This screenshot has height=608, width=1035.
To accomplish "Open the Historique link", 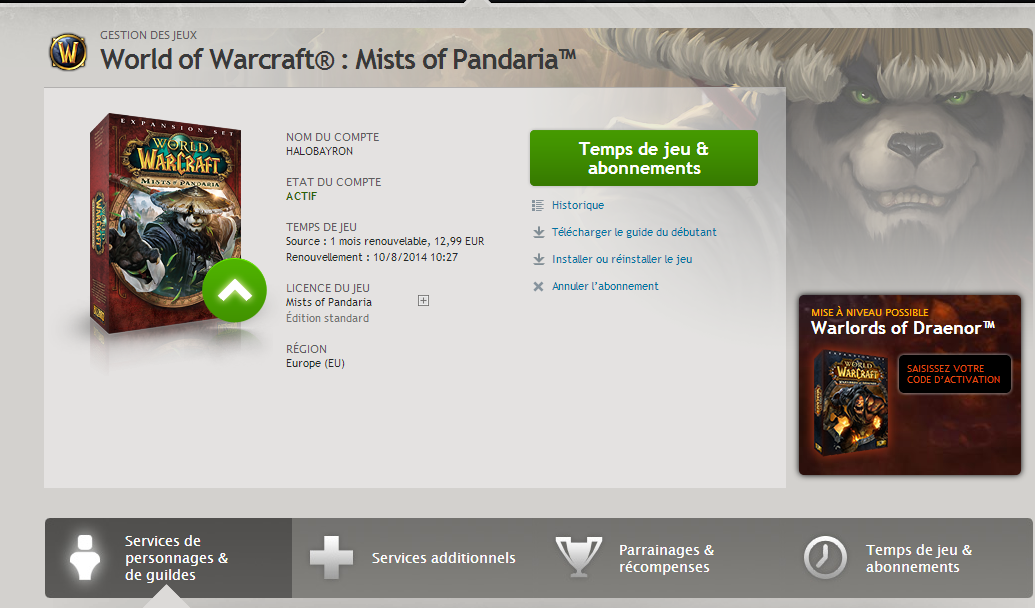I will (578, 205).
